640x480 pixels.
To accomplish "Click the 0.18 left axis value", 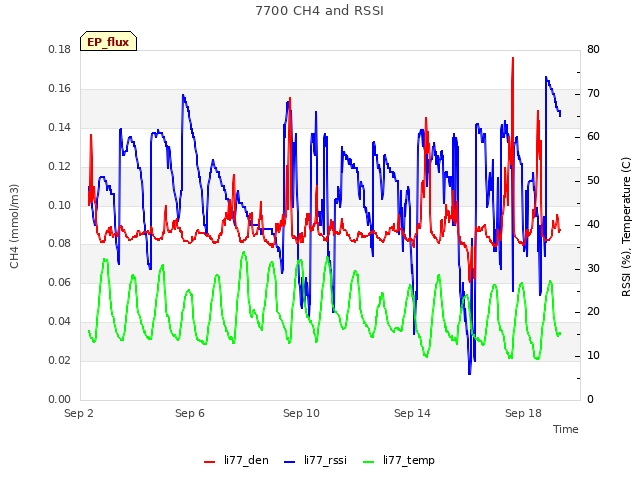I will [60, 49].
